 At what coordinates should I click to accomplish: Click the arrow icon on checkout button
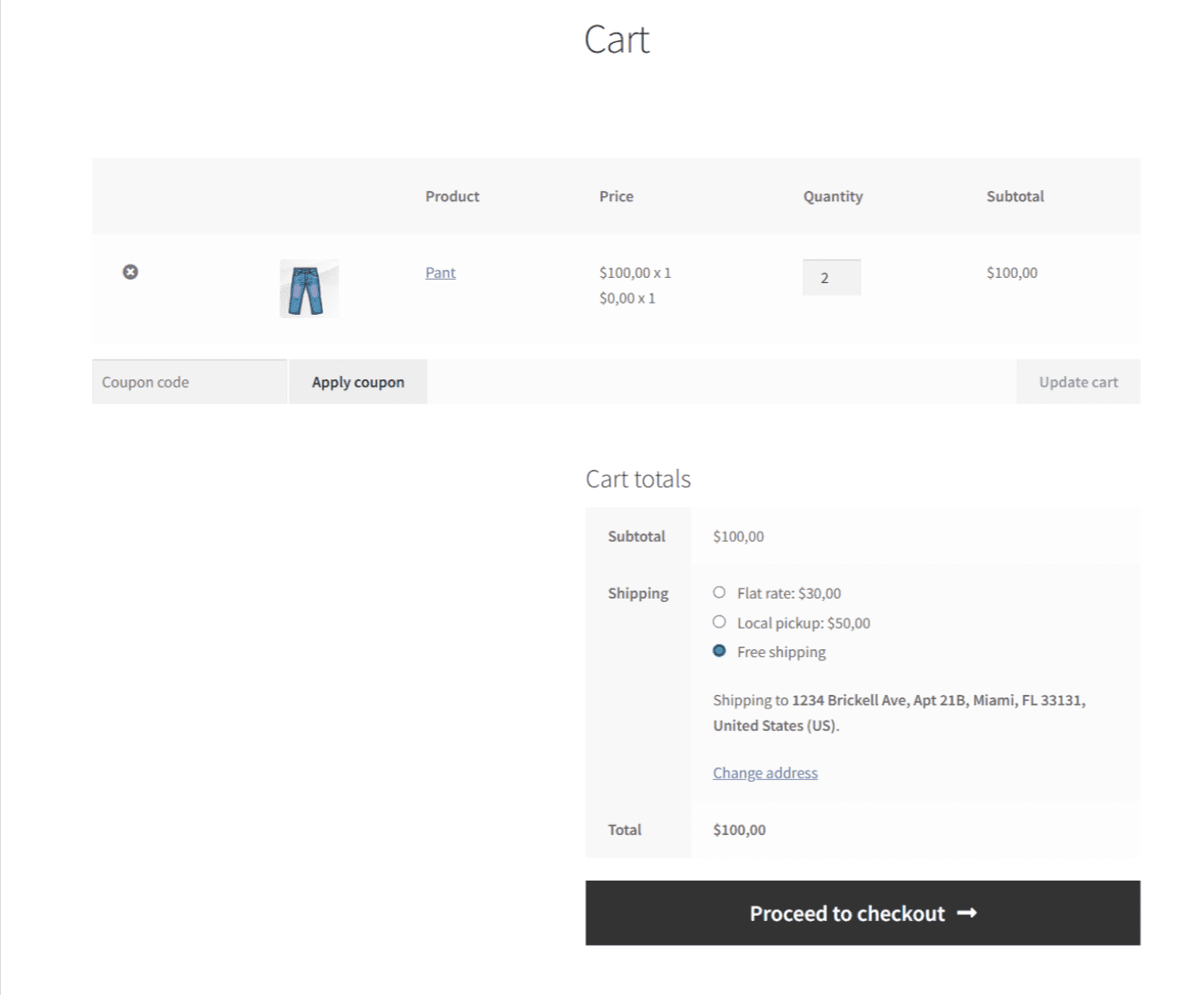[968, 913]
